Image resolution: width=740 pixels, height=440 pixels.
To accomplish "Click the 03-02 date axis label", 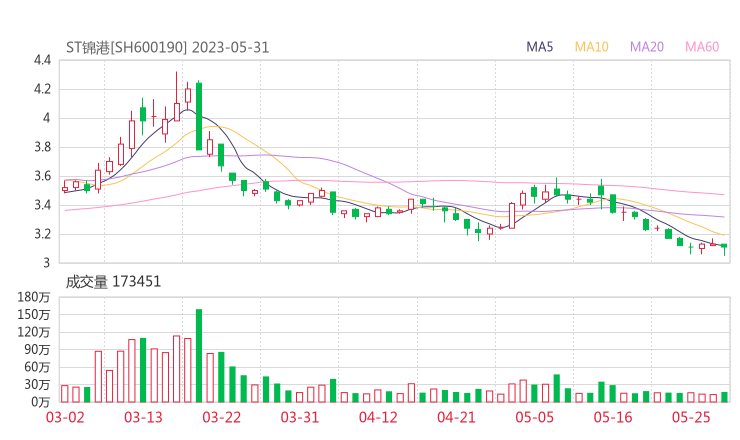I will [x=65, y=417].
